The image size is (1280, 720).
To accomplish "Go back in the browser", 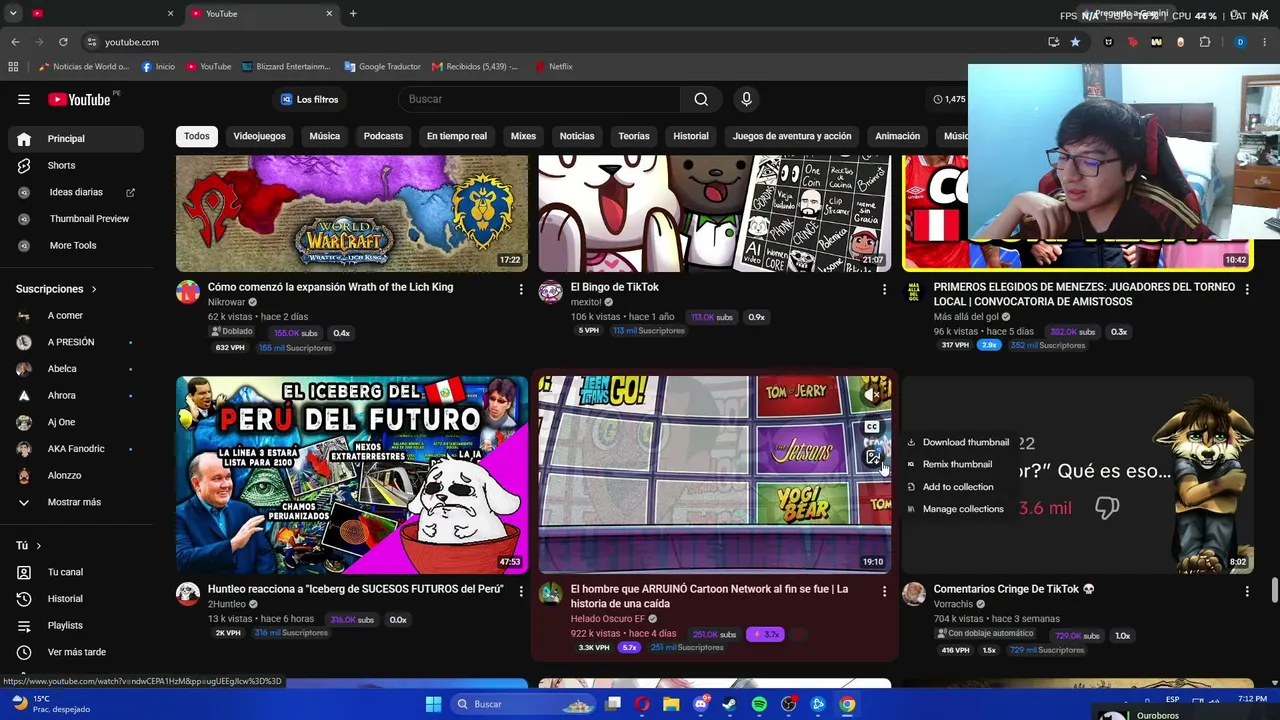I will (x=15, y=42).
